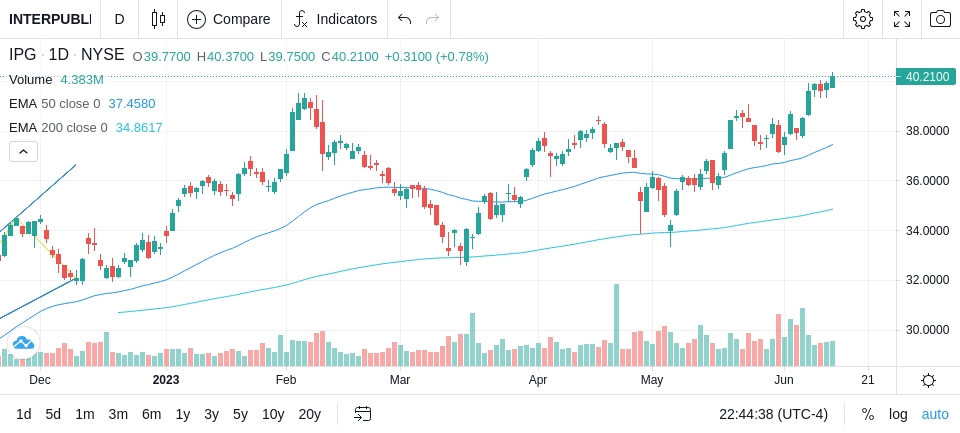Viewport: 960px width, 433px height.
Task: Open timezone menu at 22:44:38 (UTC-4)
Action: pos(773,415)
